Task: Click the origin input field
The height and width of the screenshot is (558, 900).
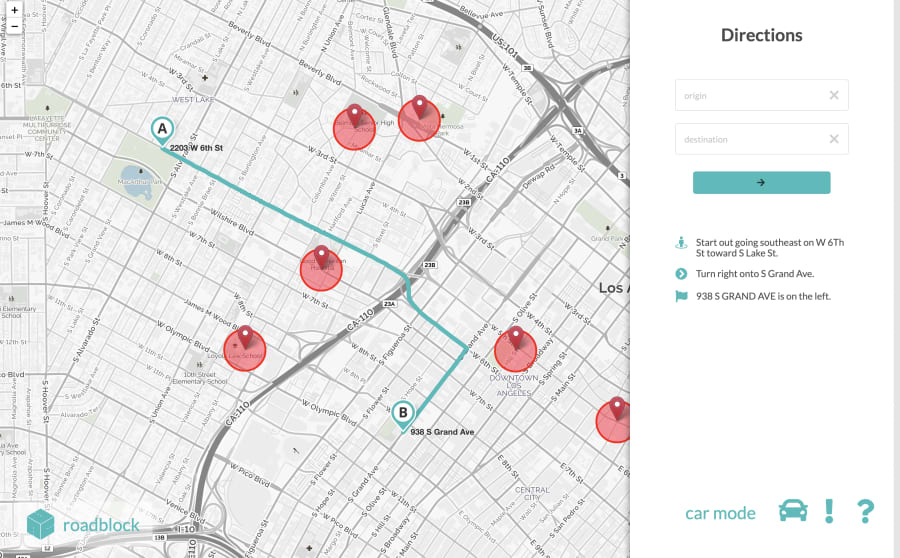Action: 762,95
